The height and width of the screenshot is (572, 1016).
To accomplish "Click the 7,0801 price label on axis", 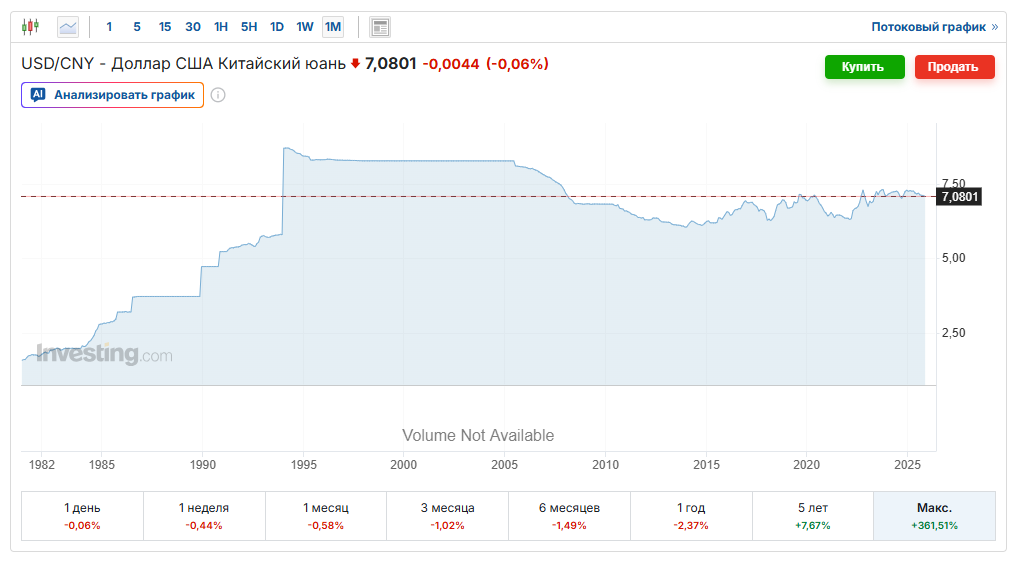I will pyautogui.click(x=958, y=197).
